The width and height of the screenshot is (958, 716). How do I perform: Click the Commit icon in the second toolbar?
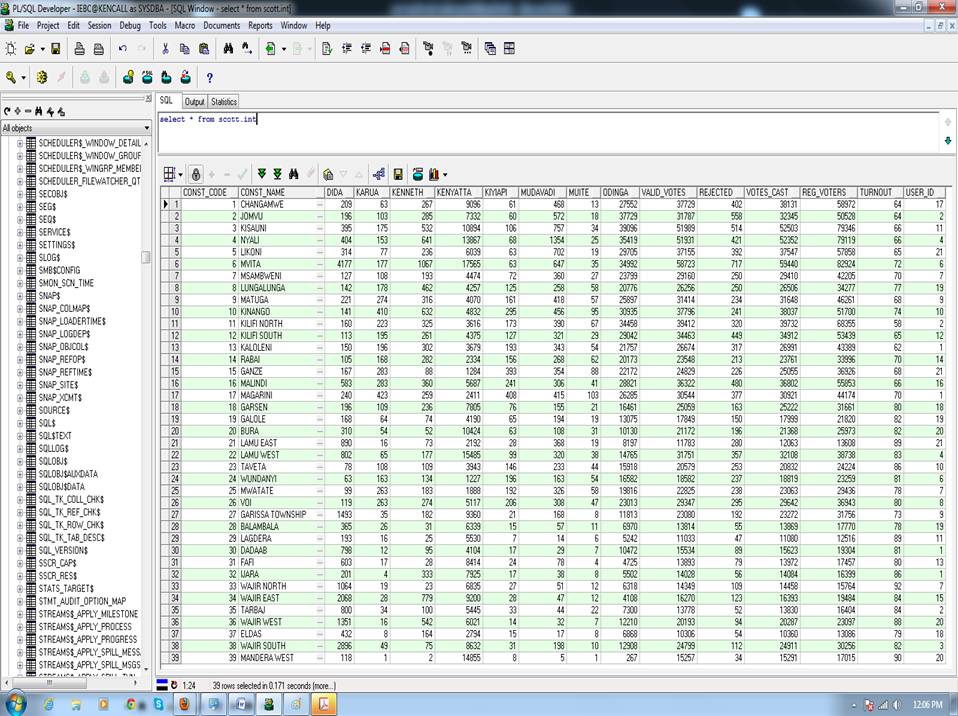84,77
